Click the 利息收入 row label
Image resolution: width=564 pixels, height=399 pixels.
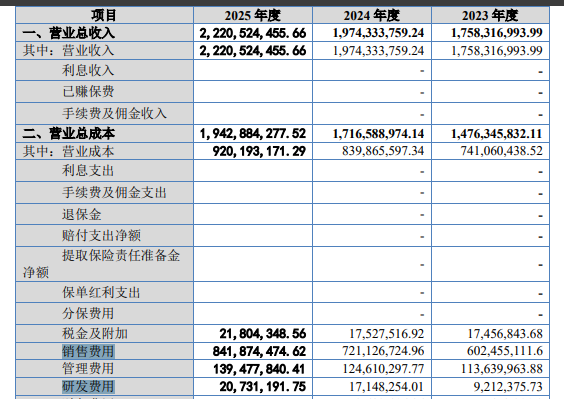click(x=88, y=70)
